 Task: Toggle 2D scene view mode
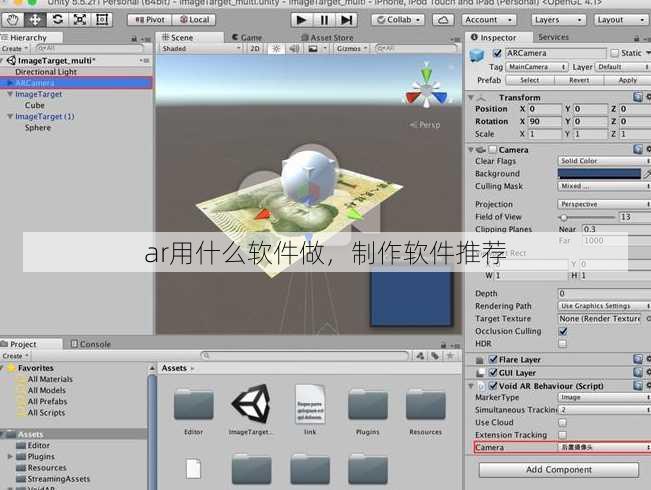(x=255, y=49)
